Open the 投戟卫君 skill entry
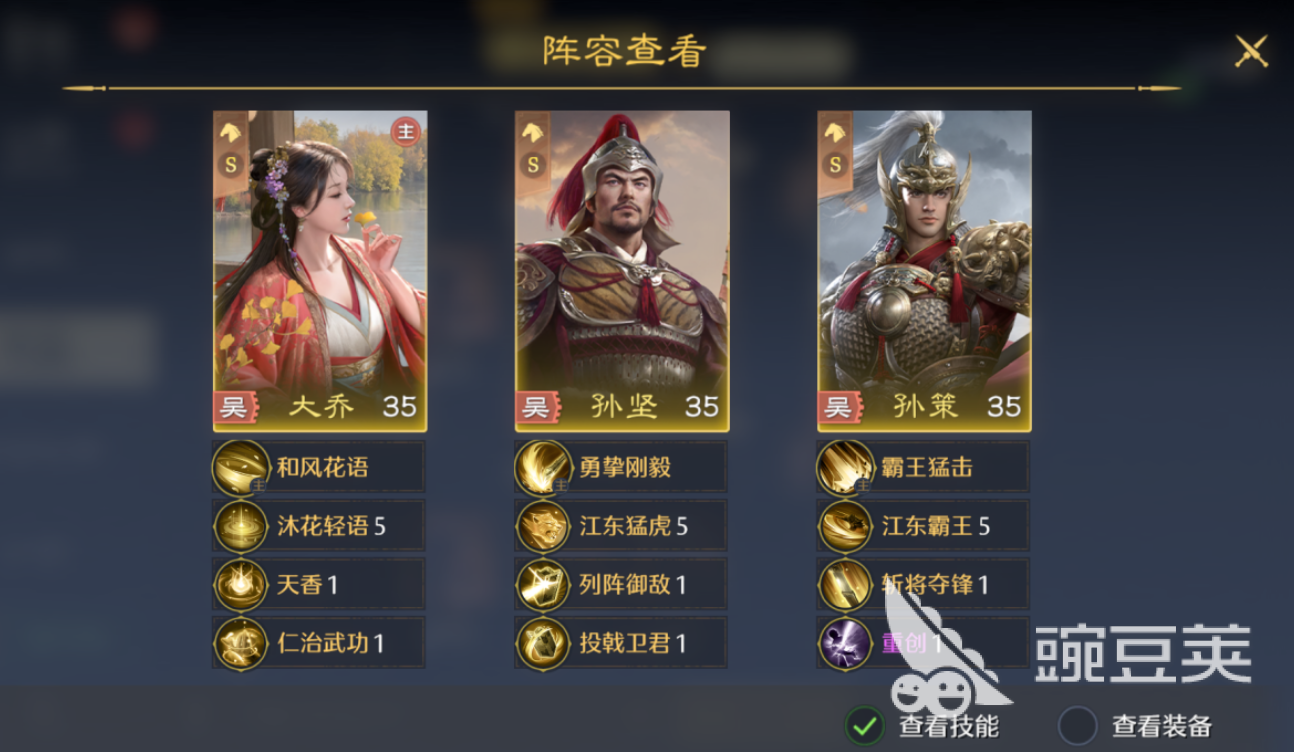1294x752 pixels. [x=621, y=643]
